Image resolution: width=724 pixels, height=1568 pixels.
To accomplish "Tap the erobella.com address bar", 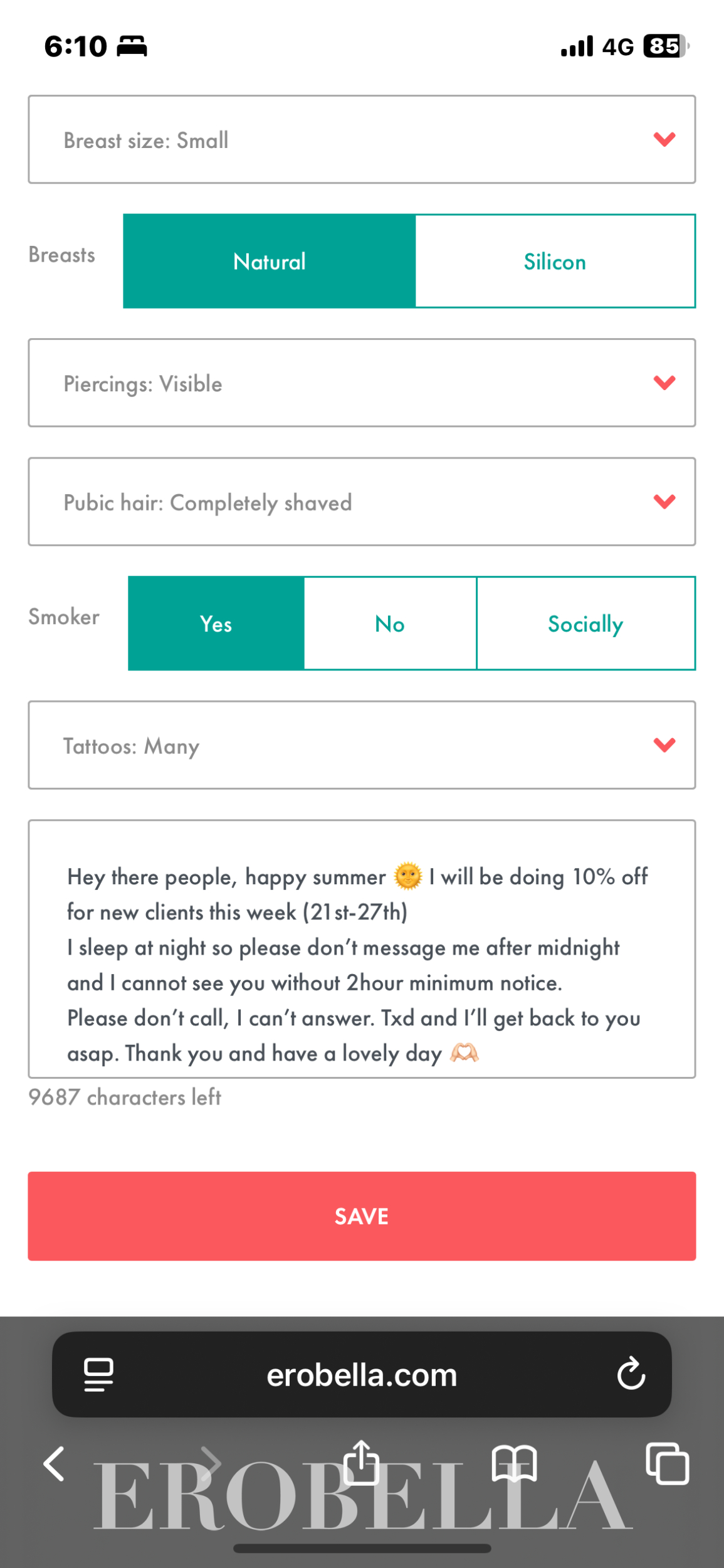I will tap(362, 1375).
